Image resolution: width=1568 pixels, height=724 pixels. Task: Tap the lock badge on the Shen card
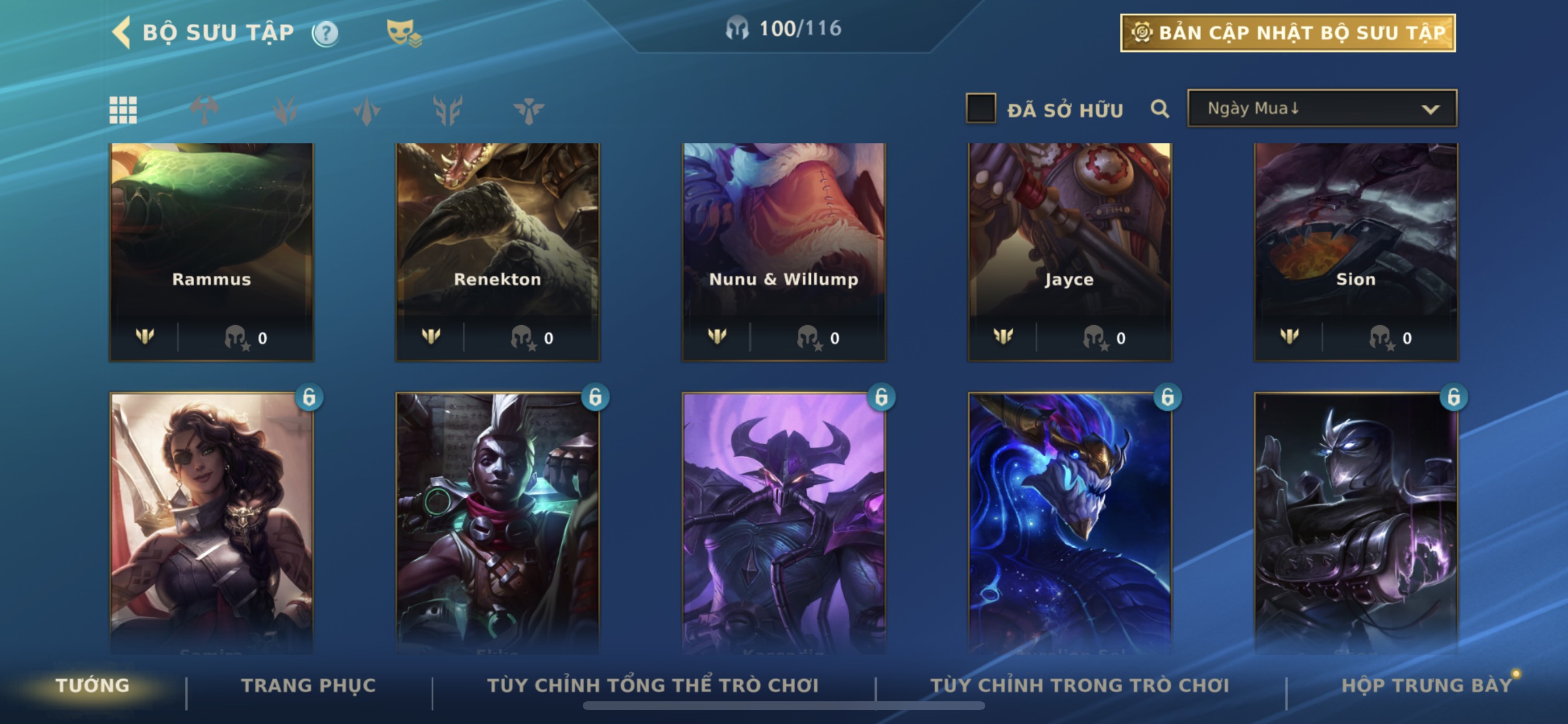tap(1454, 398)
